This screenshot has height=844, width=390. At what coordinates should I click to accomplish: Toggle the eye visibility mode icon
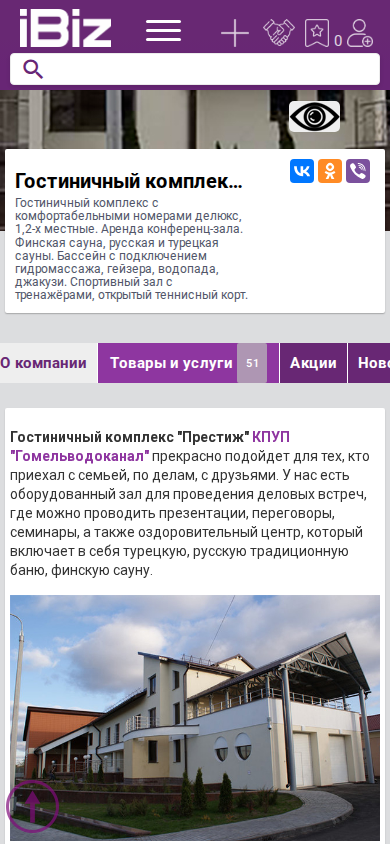(x=315, y=116)
